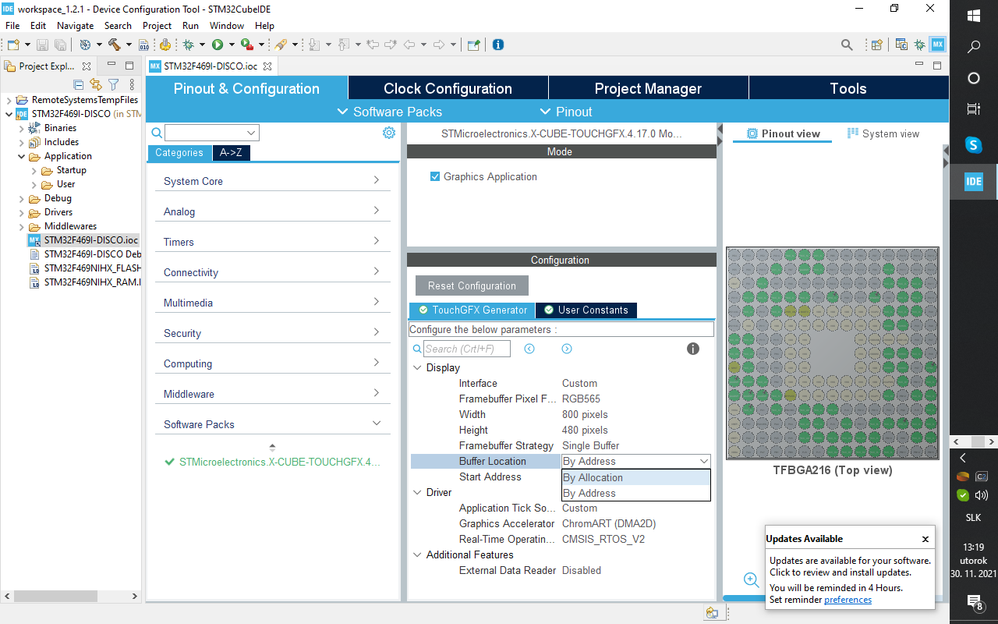The height and width of the screenshot is (624, 998).
Task: Click the hammer Build toolbar icon
Action: [115, 45]
